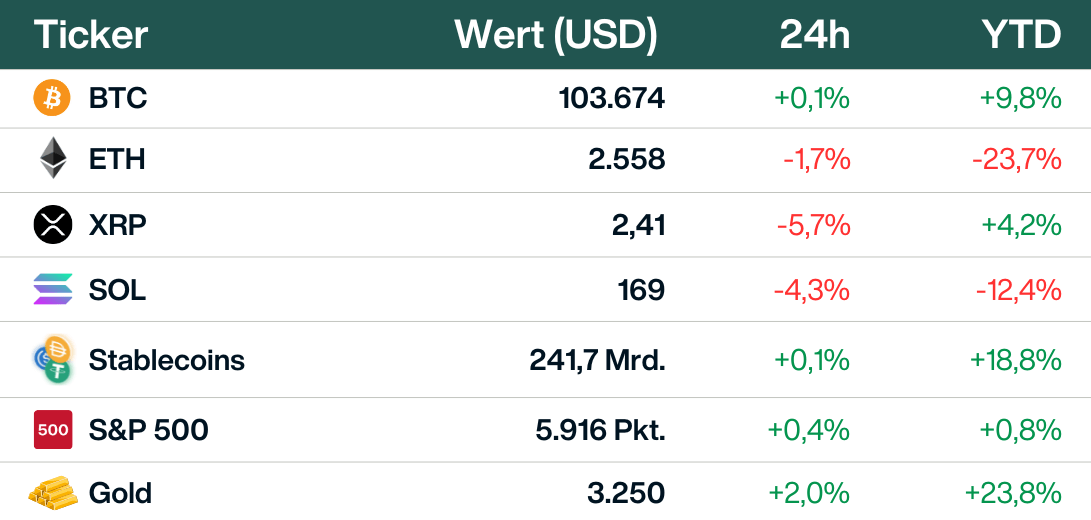Viewport: 1091px width, 520px height.
Task: Open the BTC ticker label
Action: pos(118,98)
